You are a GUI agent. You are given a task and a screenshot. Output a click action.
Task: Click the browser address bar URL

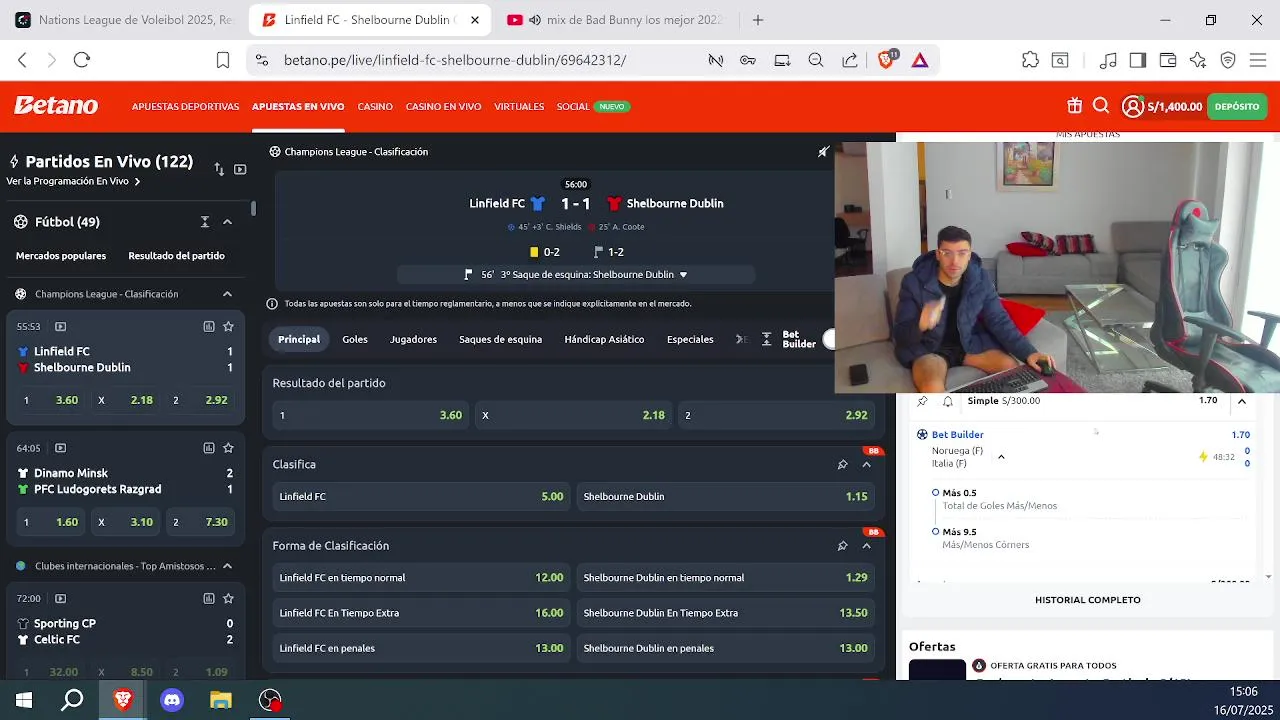tap(455, 60)
